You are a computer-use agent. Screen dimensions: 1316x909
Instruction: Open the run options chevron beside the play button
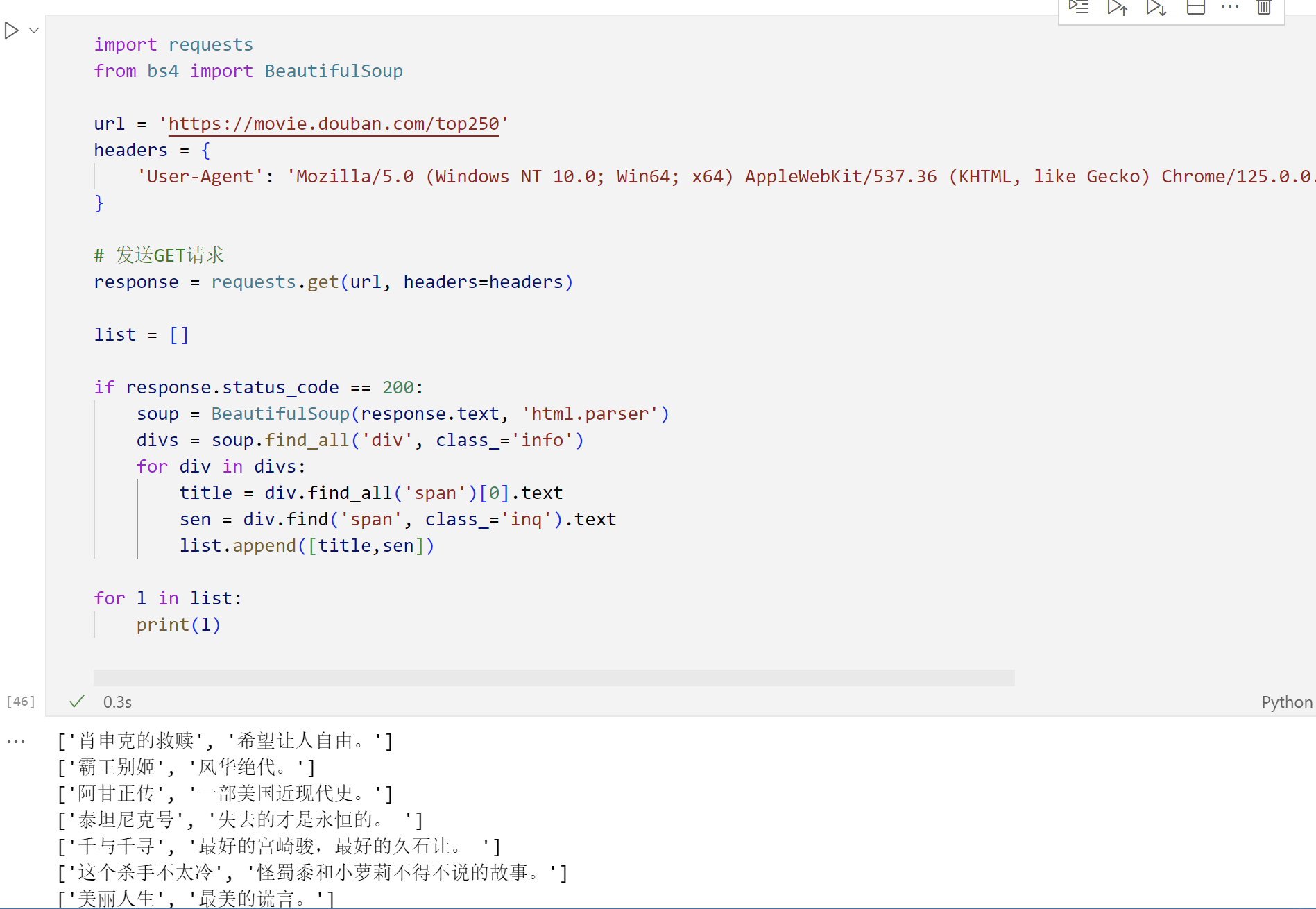33,30
